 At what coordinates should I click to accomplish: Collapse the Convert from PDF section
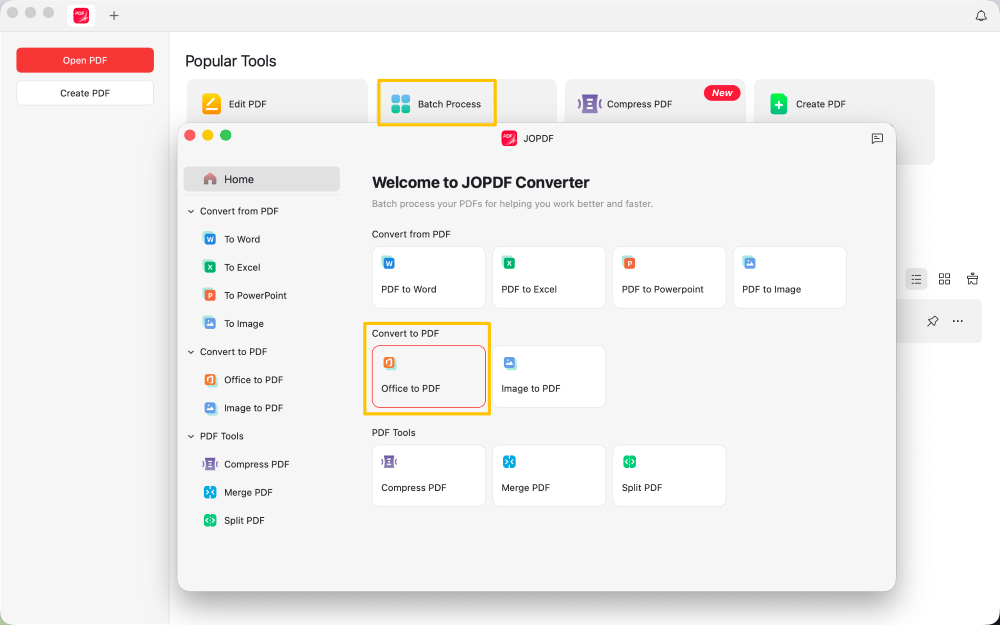pos(191,211)
